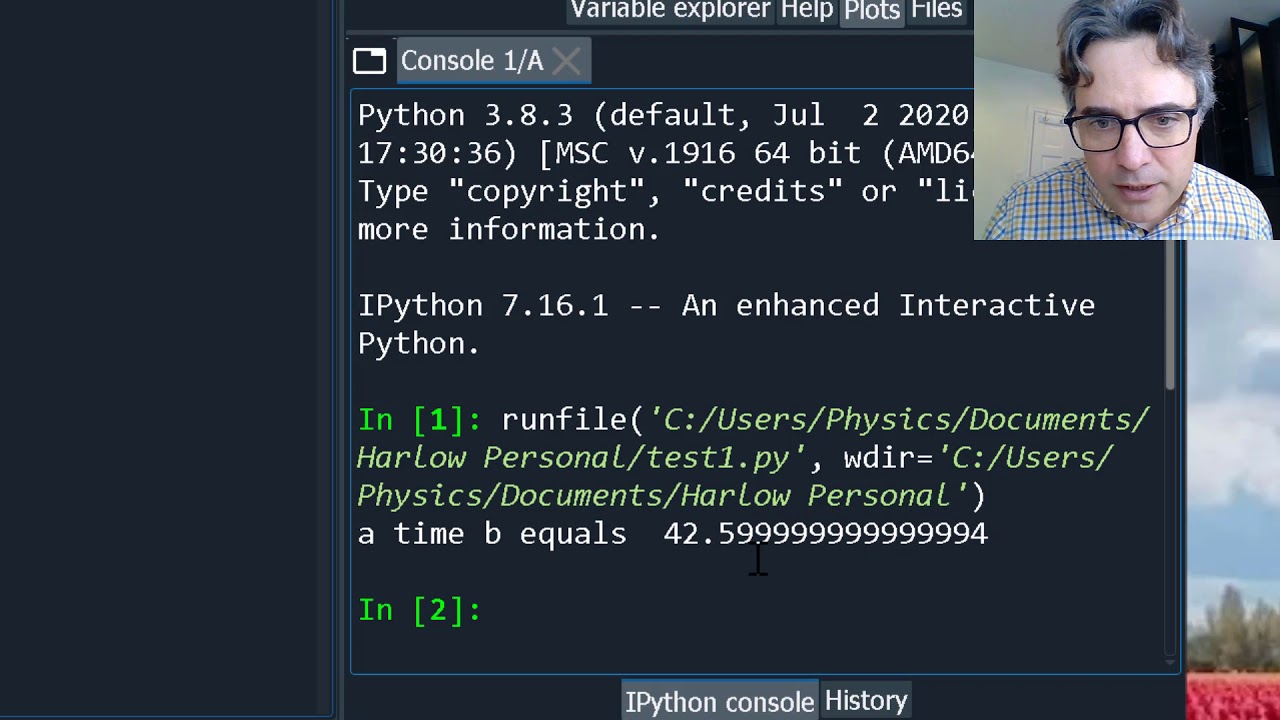Click the empty scrollbar track below the handle
The image size is (1280, 720).
[x=1170, y=520]
